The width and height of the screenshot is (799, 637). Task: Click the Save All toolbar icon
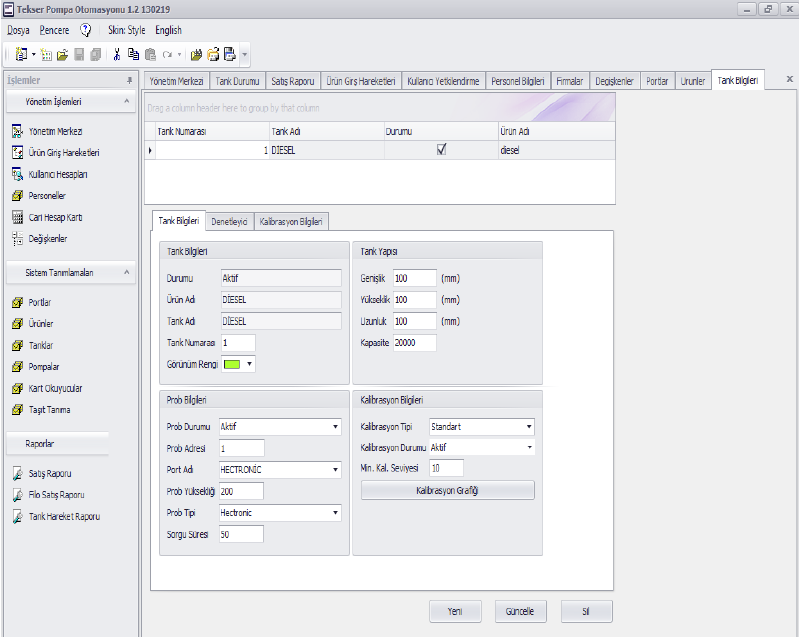pos(95,55)
